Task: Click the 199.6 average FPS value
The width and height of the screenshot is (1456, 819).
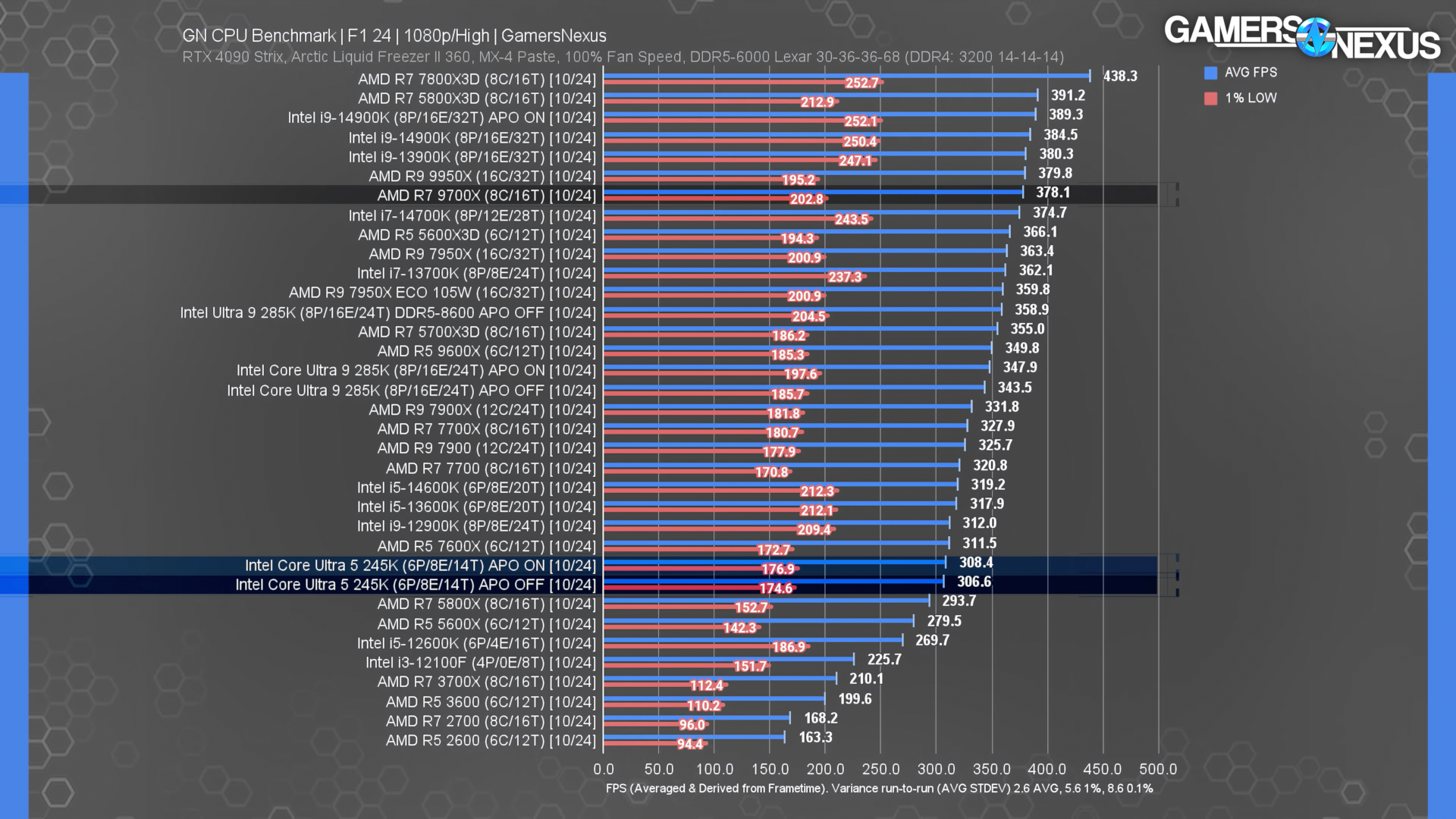Action: tap(855, 699)
